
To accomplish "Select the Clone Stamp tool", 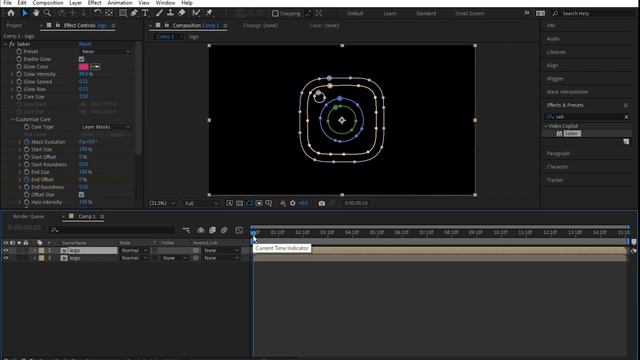I will point(170,13).
